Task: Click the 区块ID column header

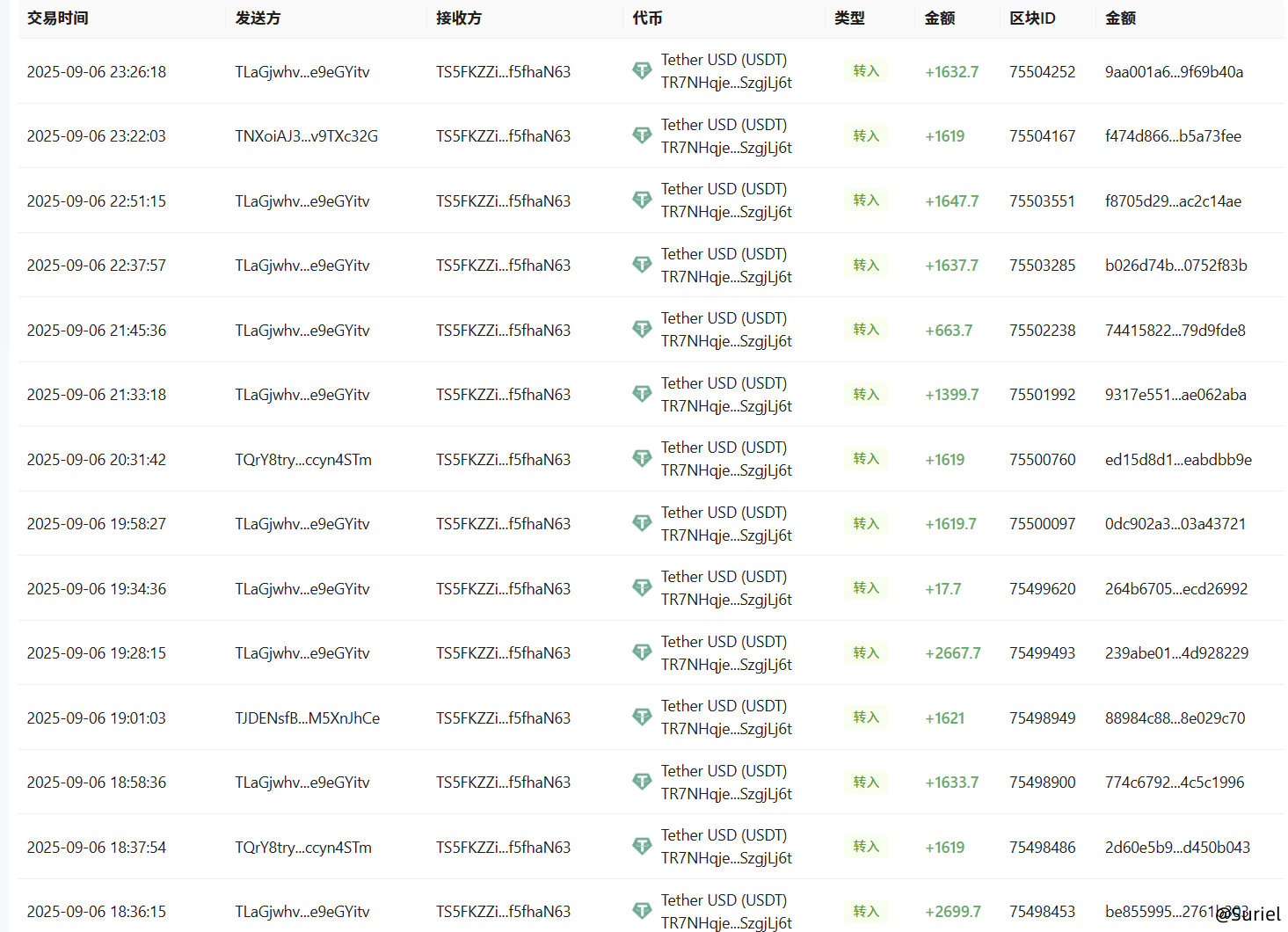Action: tap(1032, 18)
